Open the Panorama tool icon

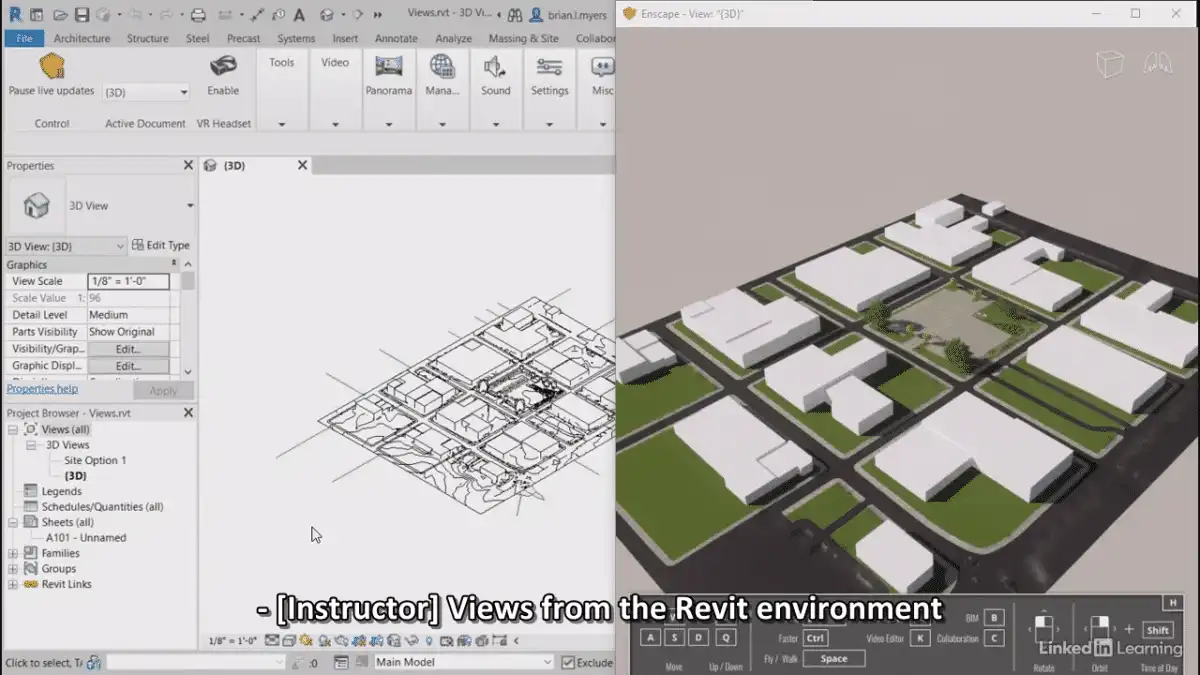(388, 66)
